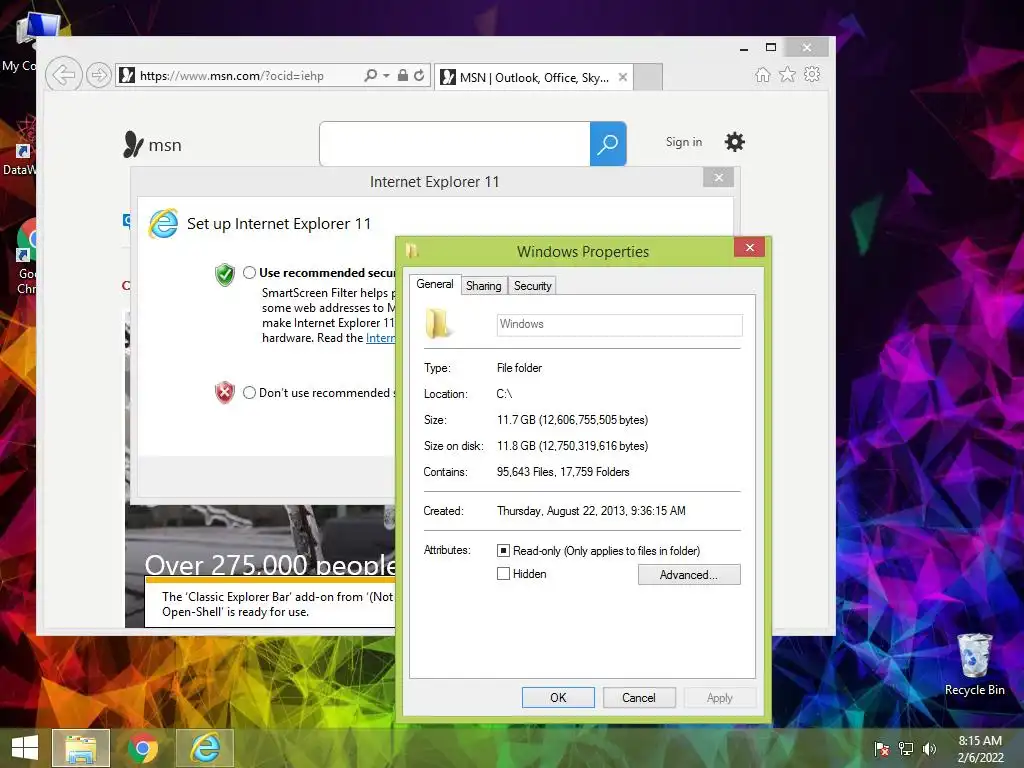Viewport: 1024px width, 768px height.
Task: Go back in Internet Explorer
Action: click(64, 75)
